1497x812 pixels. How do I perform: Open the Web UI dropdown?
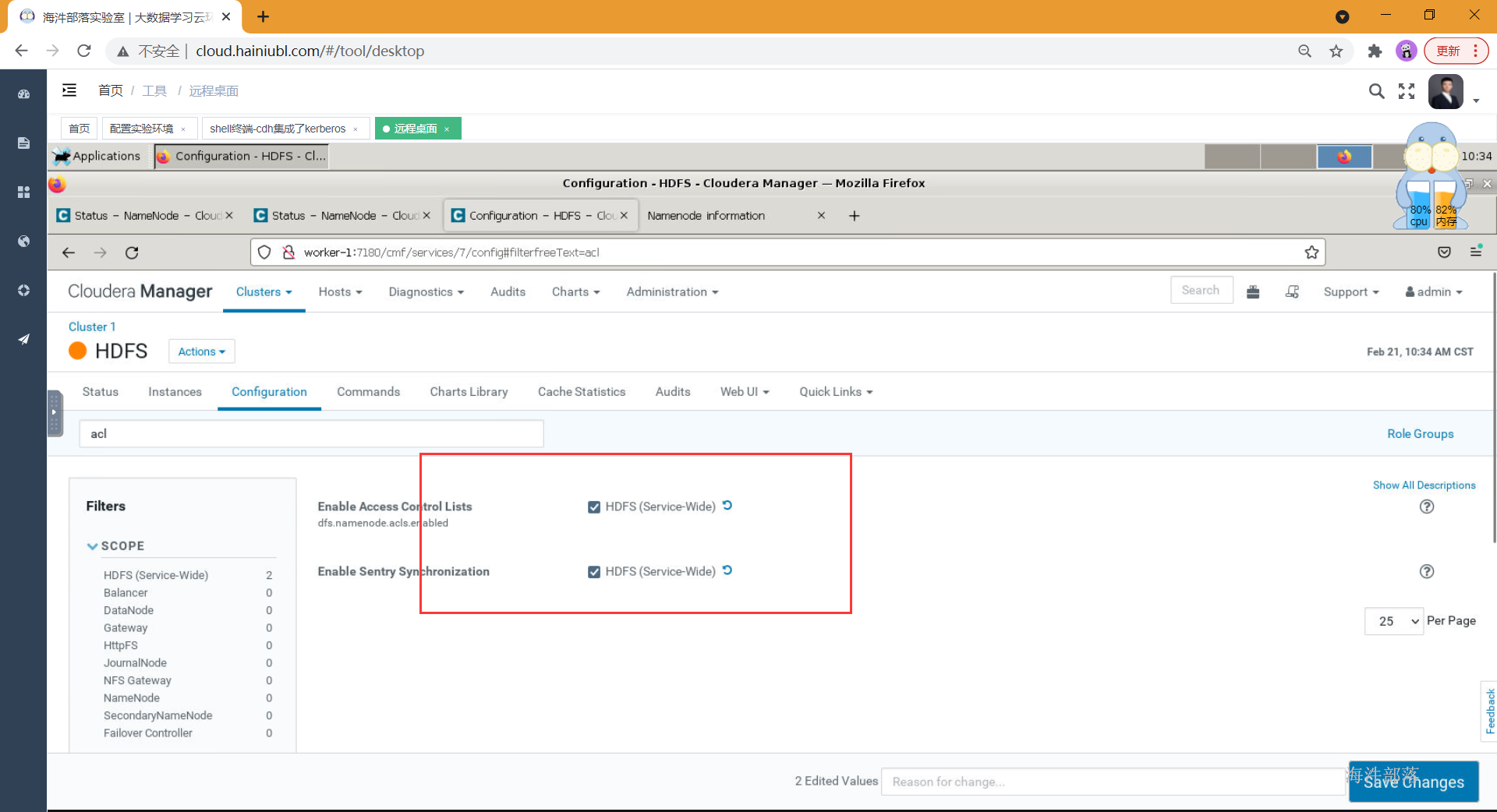point(745,392)
